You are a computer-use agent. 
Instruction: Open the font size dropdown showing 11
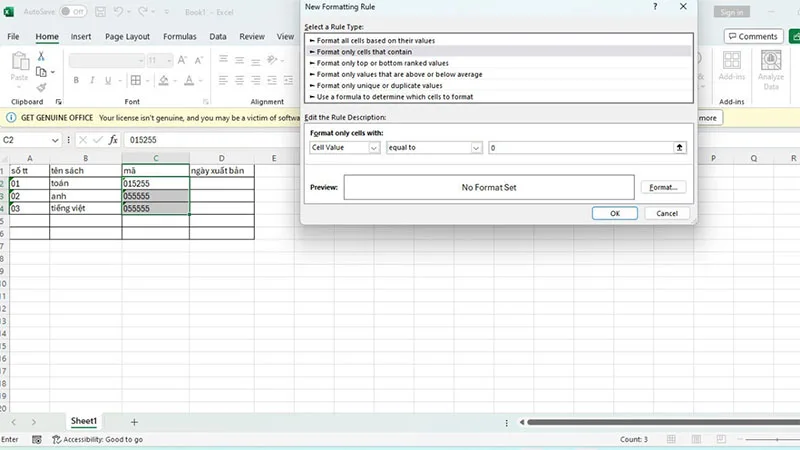point(169,61)
